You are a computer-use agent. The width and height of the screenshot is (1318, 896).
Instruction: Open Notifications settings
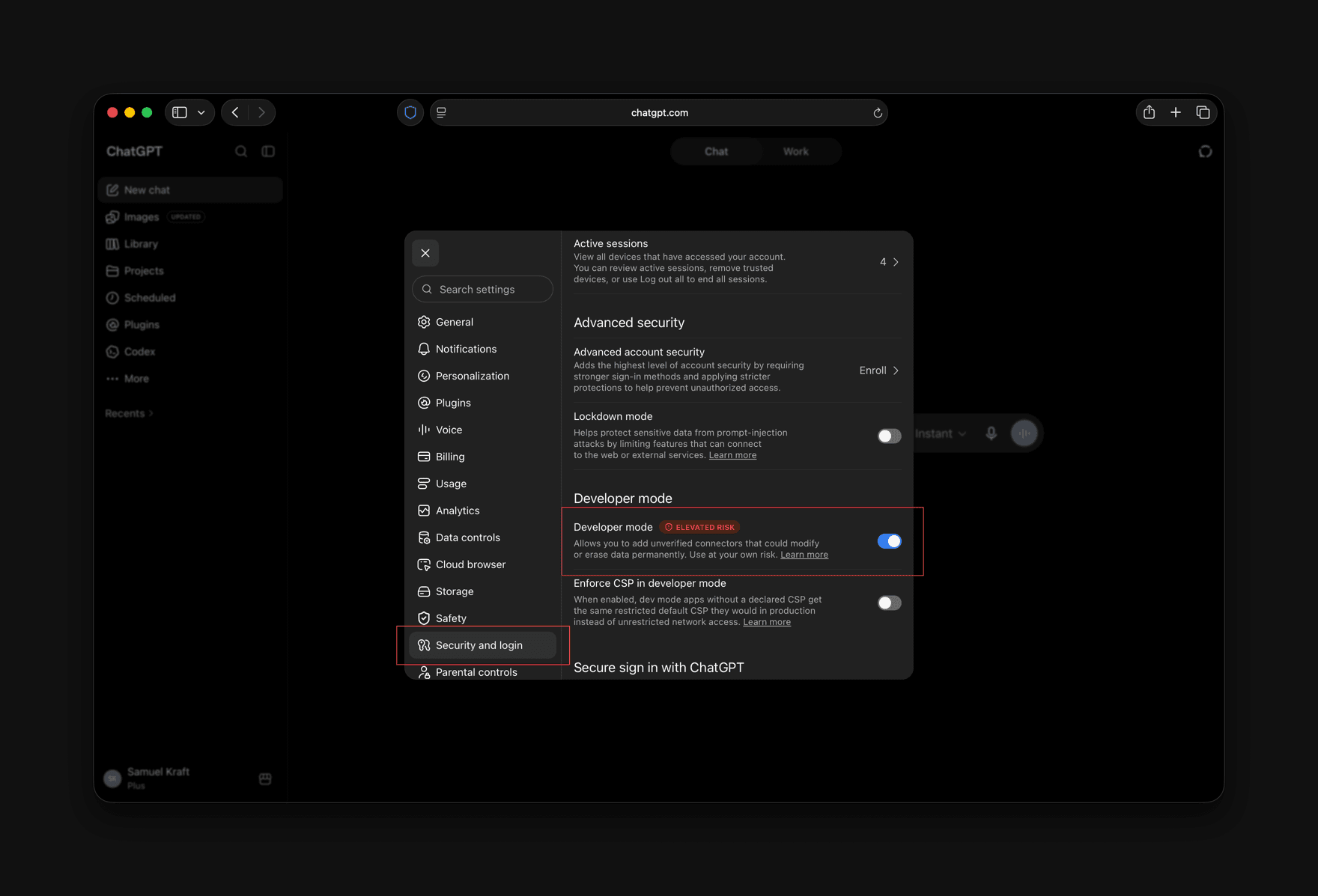coord(482,349)
